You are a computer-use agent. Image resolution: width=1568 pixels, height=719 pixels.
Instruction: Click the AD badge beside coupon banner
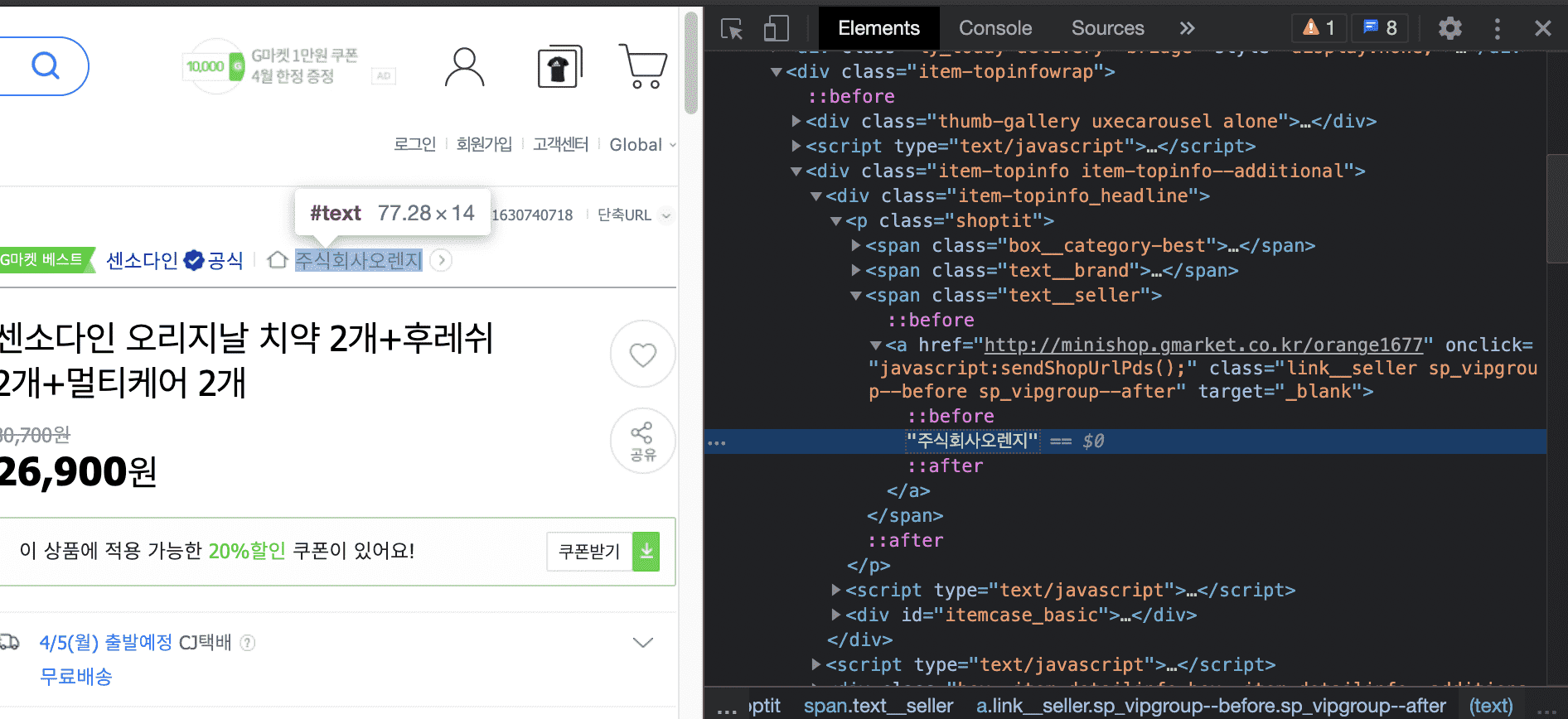(x=384, y=76)
